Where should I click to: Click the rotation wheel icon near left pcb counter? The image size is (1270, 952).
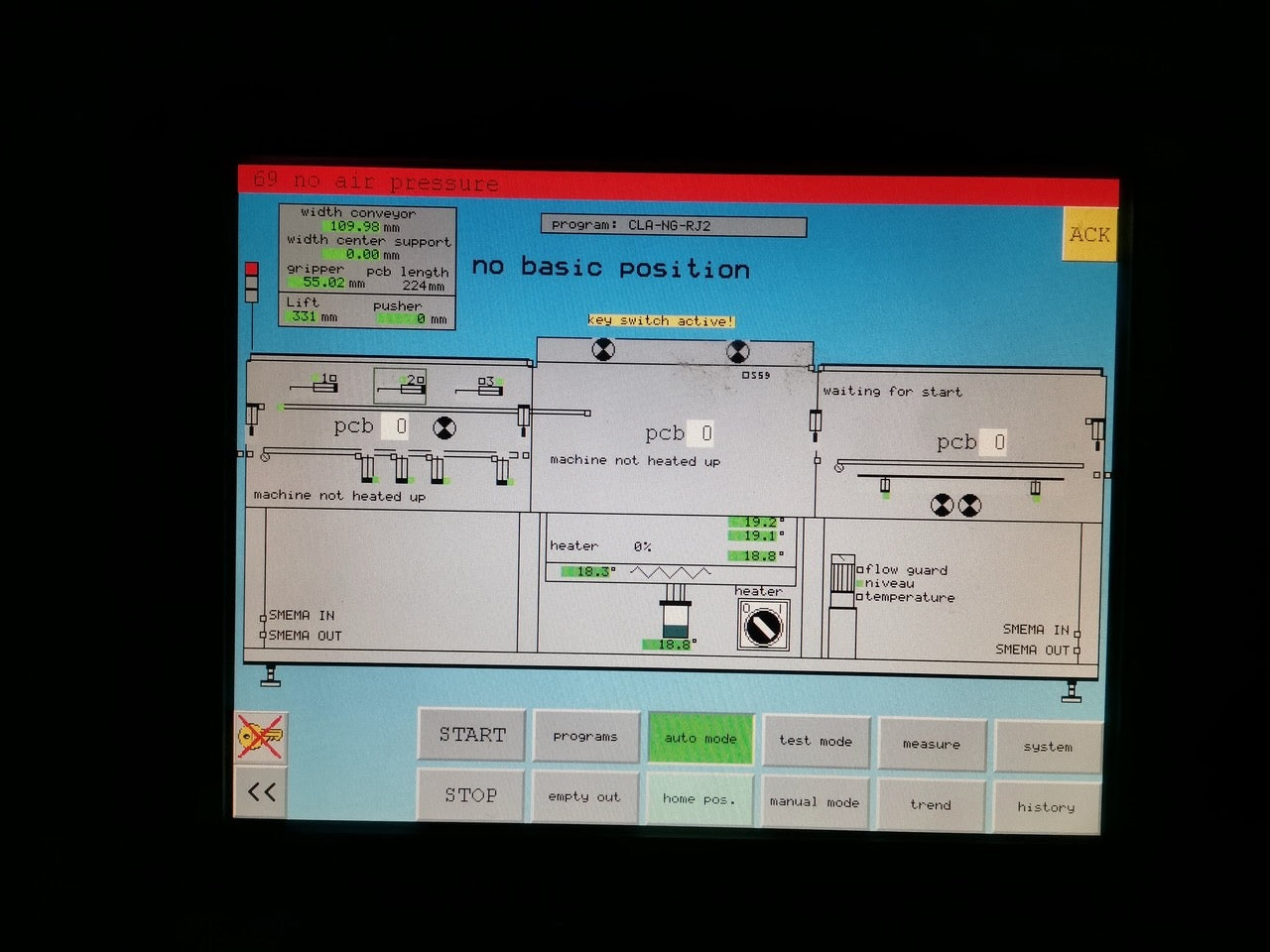[444, 427]
